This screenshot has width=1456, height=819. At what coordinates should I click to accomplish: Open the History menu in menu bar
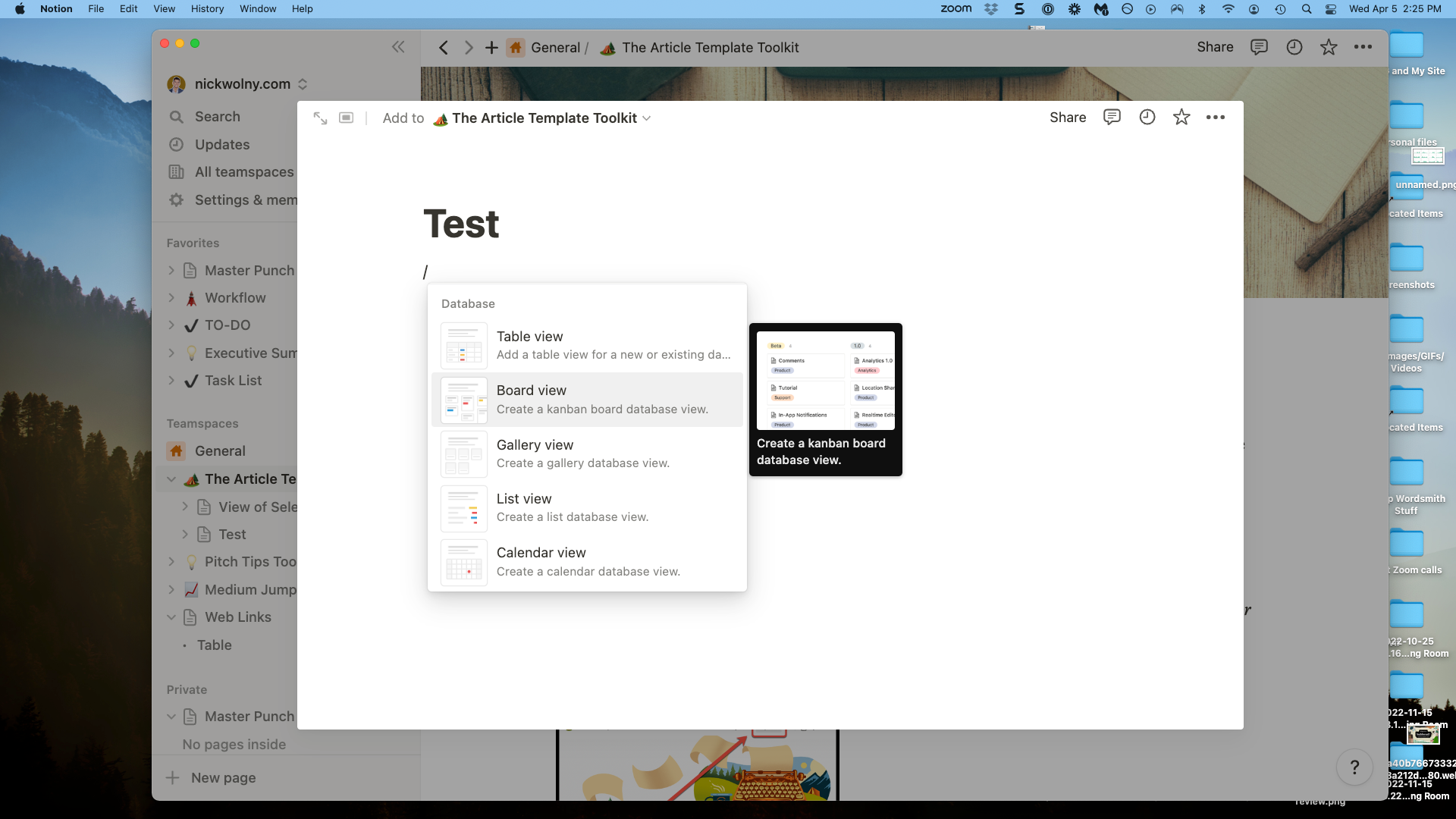point(207,9)
